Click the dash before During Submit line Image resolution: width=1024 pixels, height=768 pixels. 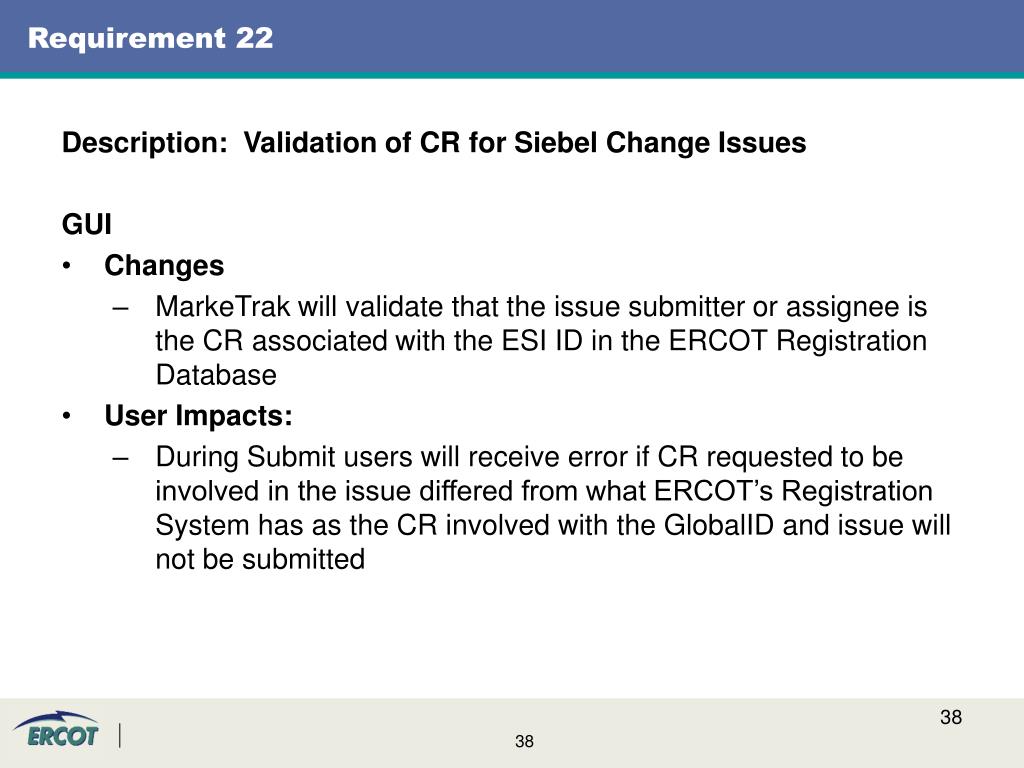point(120,458)
